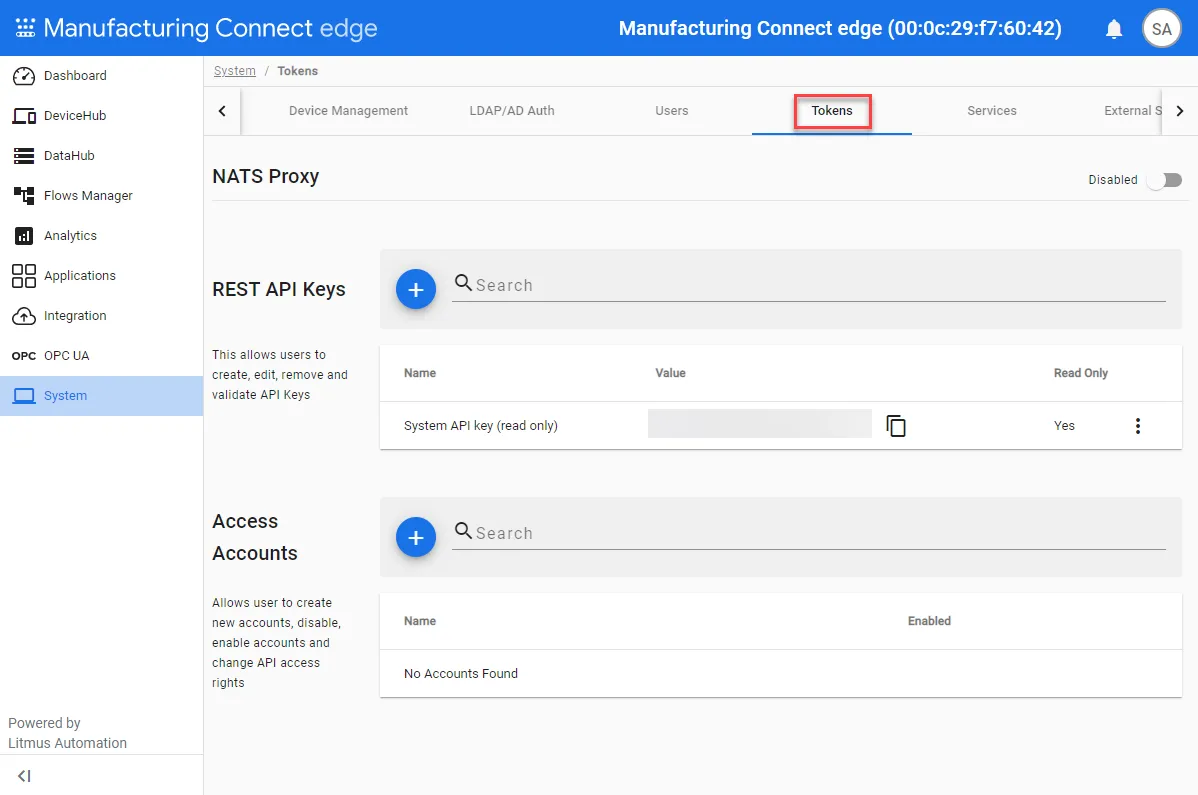This screenshot has height=795, width=1198.
Task: Follow the System breadcrumb link
Action: point(235,71)
